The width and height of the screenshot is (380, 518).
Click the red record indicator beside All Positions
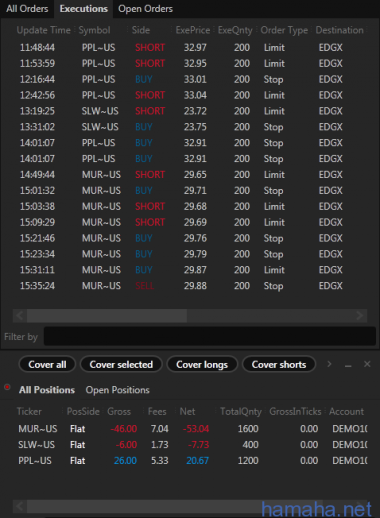click(x=7, y=387)
